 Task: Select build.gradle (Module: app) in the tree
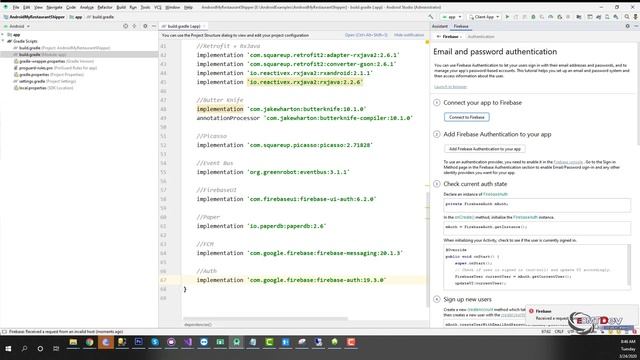click(40, 54)
